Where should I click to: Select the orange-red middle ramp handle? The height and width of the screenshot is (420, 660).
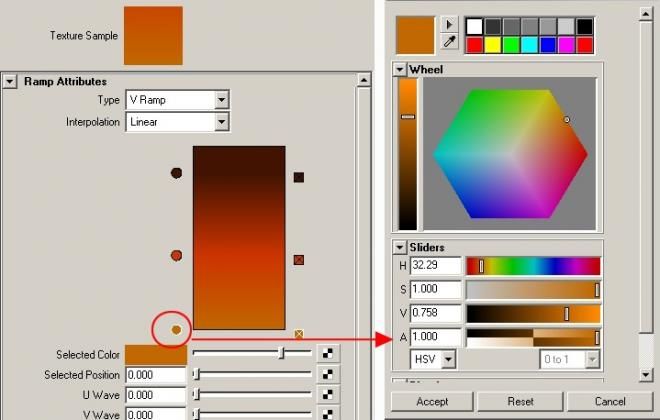click(176, 255)
